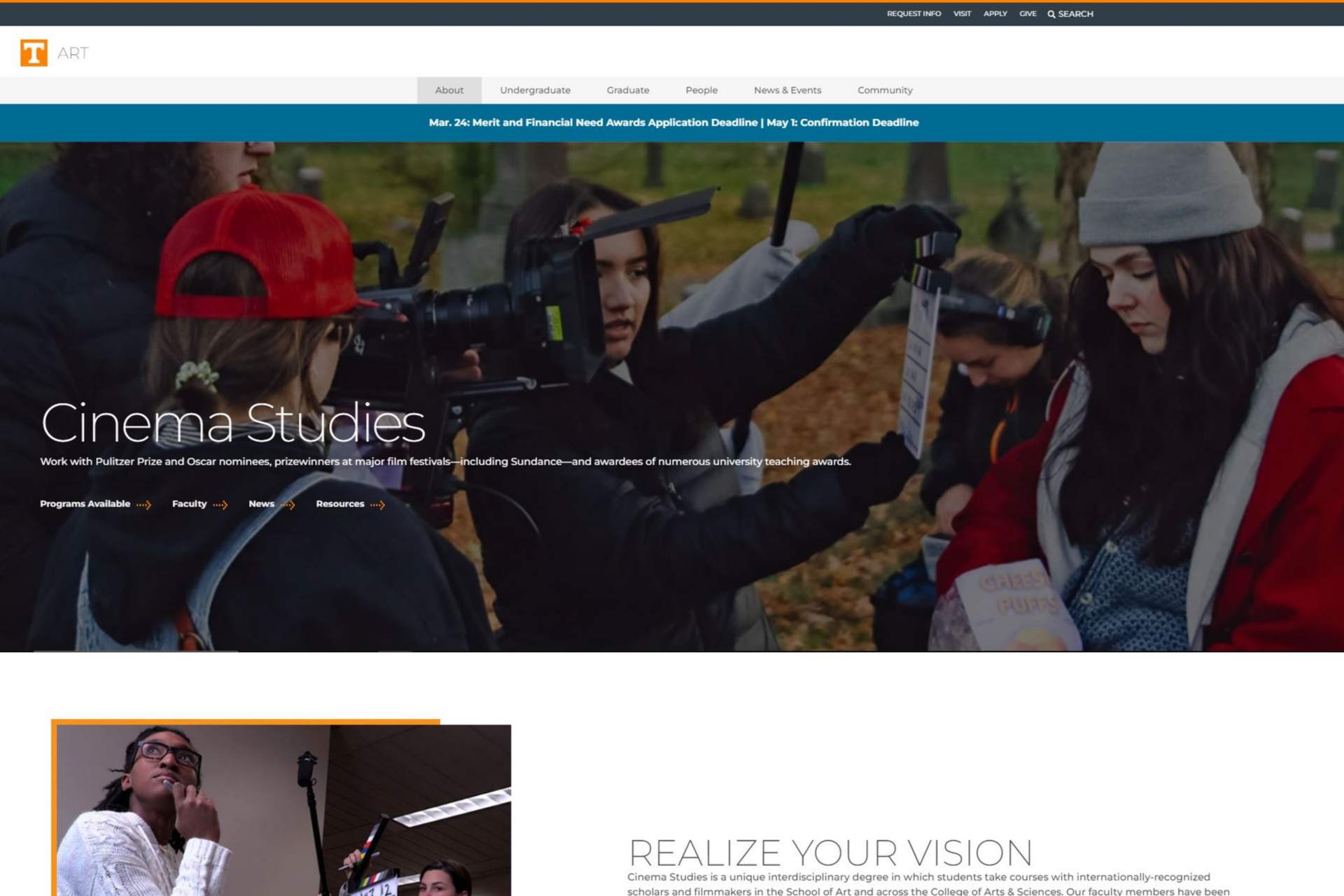Click arrow icon next to Faculty
The image size is (1344, 896).
tap(220, 505)
